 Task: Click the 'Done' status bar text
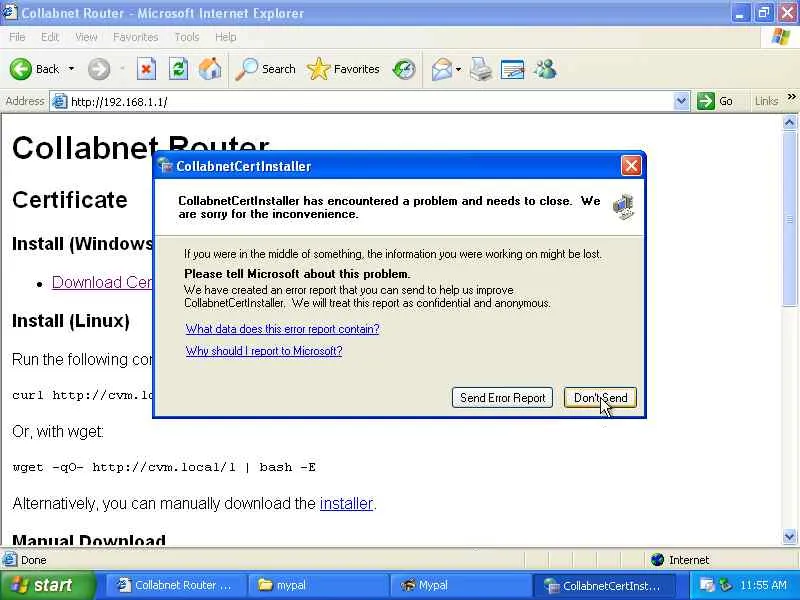click(34, 560)
